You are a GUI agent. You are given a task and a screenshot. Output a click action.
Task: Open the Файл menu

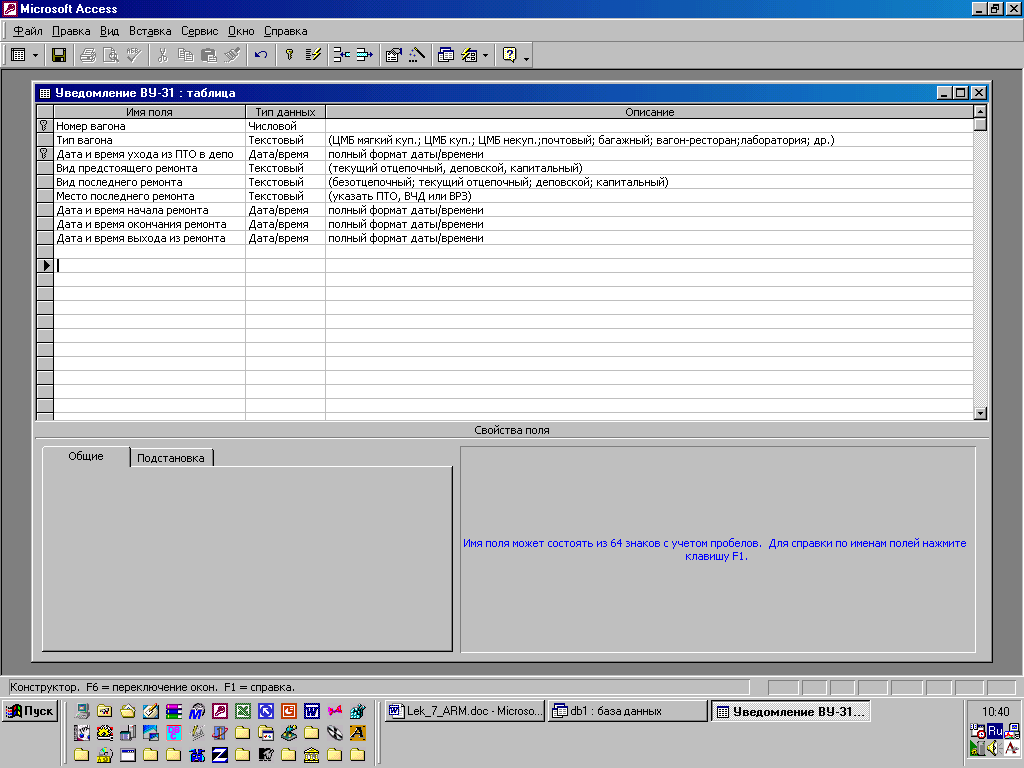(x=27, y=31)
